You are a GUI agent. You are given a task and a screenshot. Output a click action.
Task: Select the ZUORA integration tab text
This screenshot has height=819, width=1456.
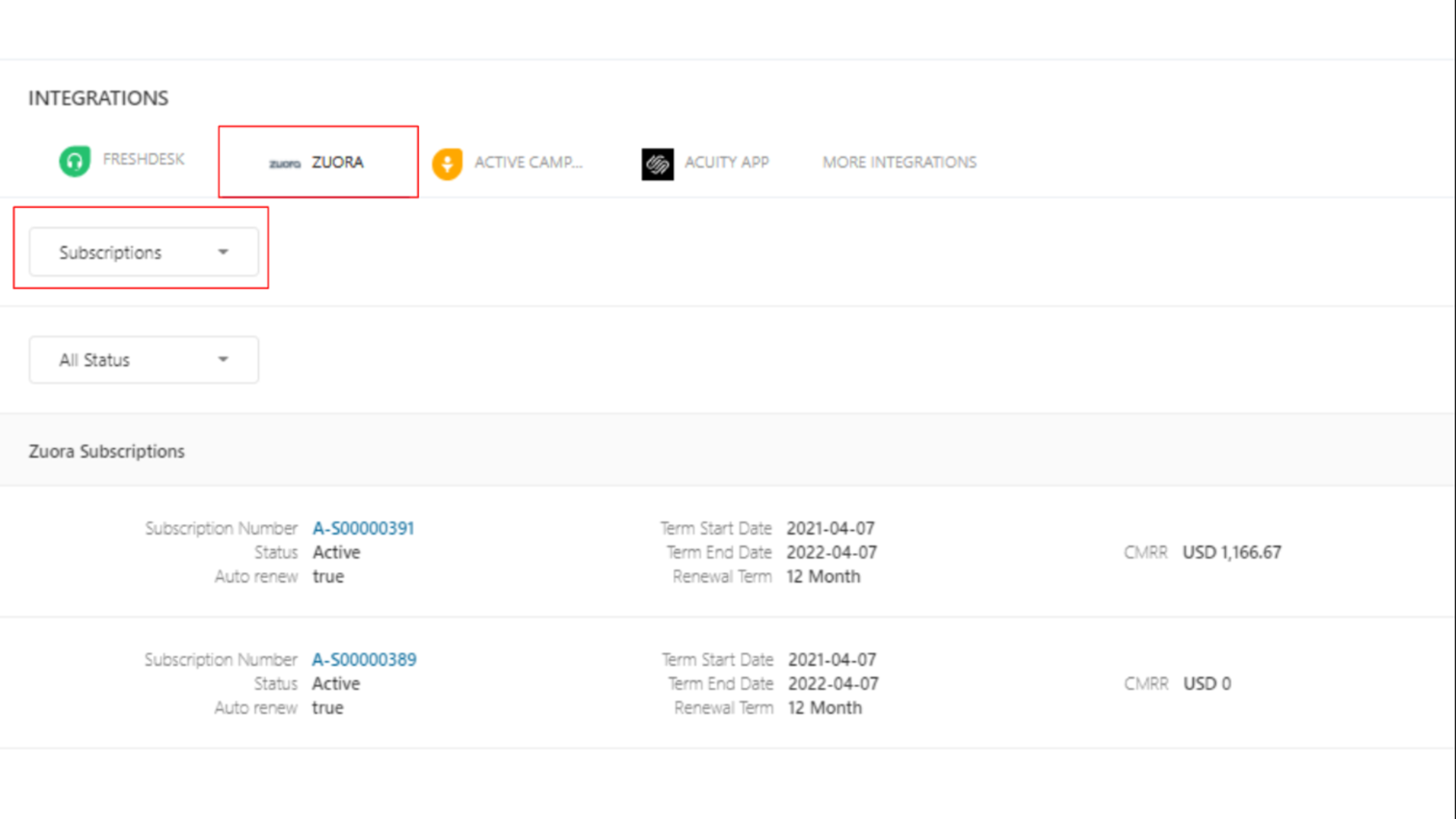(x=337, y=162)
